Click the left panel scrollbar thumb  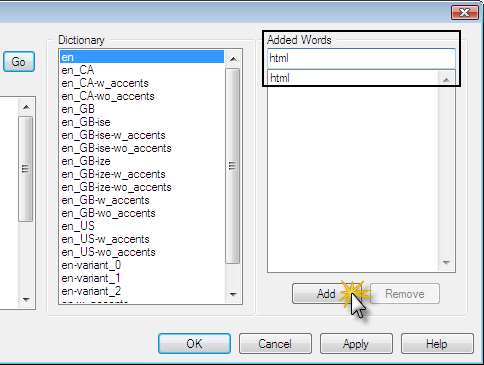[26, 169]
